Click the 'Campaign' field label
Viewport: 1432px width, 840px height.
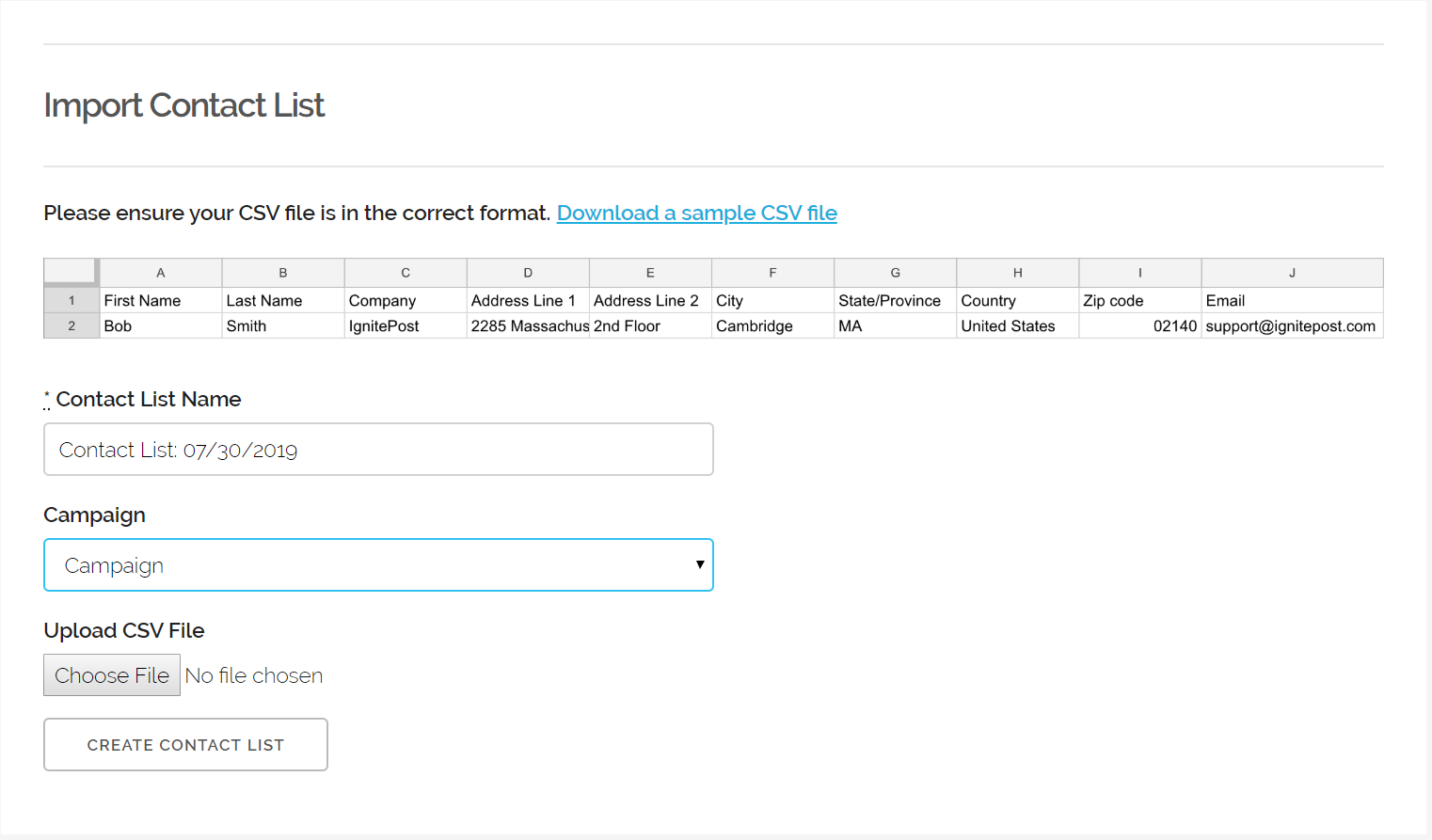pyautogui.click(x=95, y=515)
